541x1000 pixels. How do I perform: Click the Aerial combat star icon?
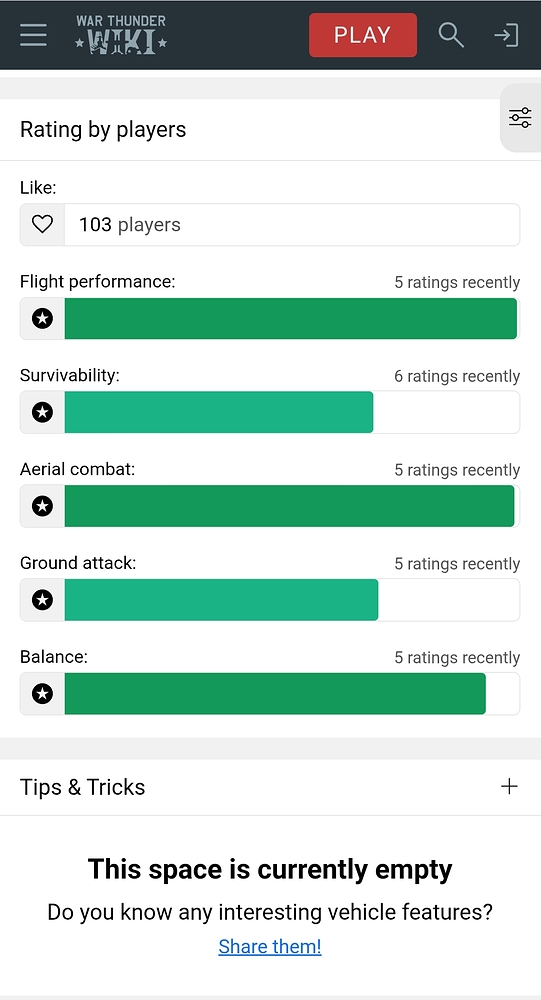(42, 506)
